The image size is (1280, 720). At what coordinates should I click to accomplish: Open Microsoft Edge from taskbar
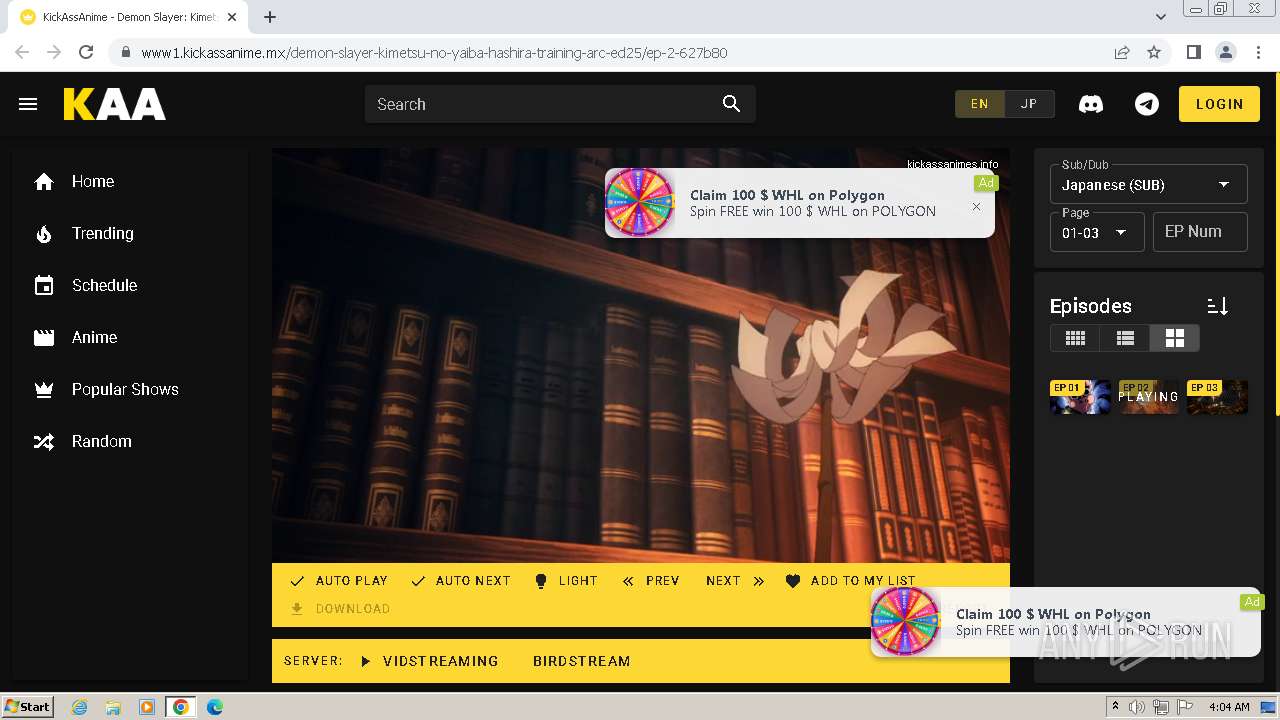click(x=215, y=707)
